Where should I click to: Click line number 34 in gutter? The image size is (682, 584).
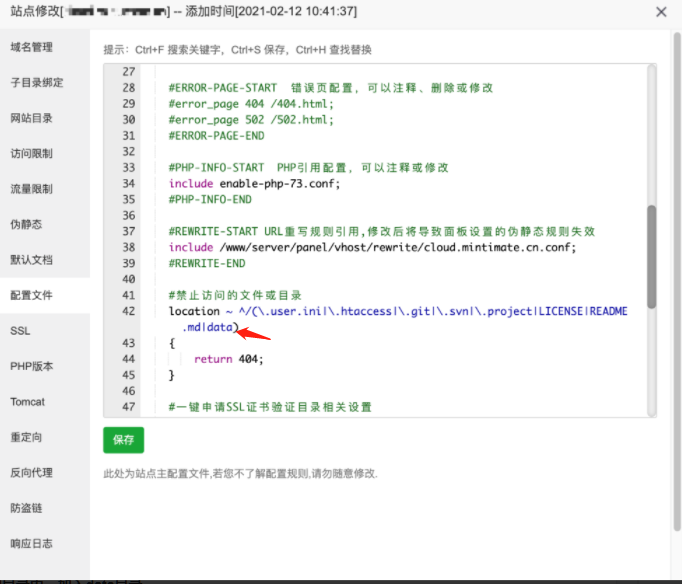(x=129, y=184)
